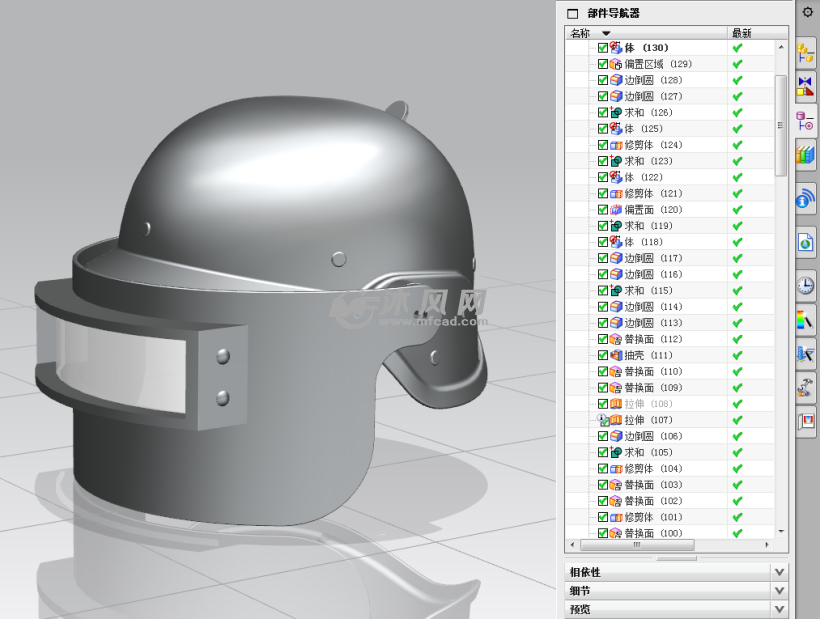Image resolution: width=820 pixels, height=619 pixels.
Task: Open the web browser sidebar tab
Action: point(805,243)
